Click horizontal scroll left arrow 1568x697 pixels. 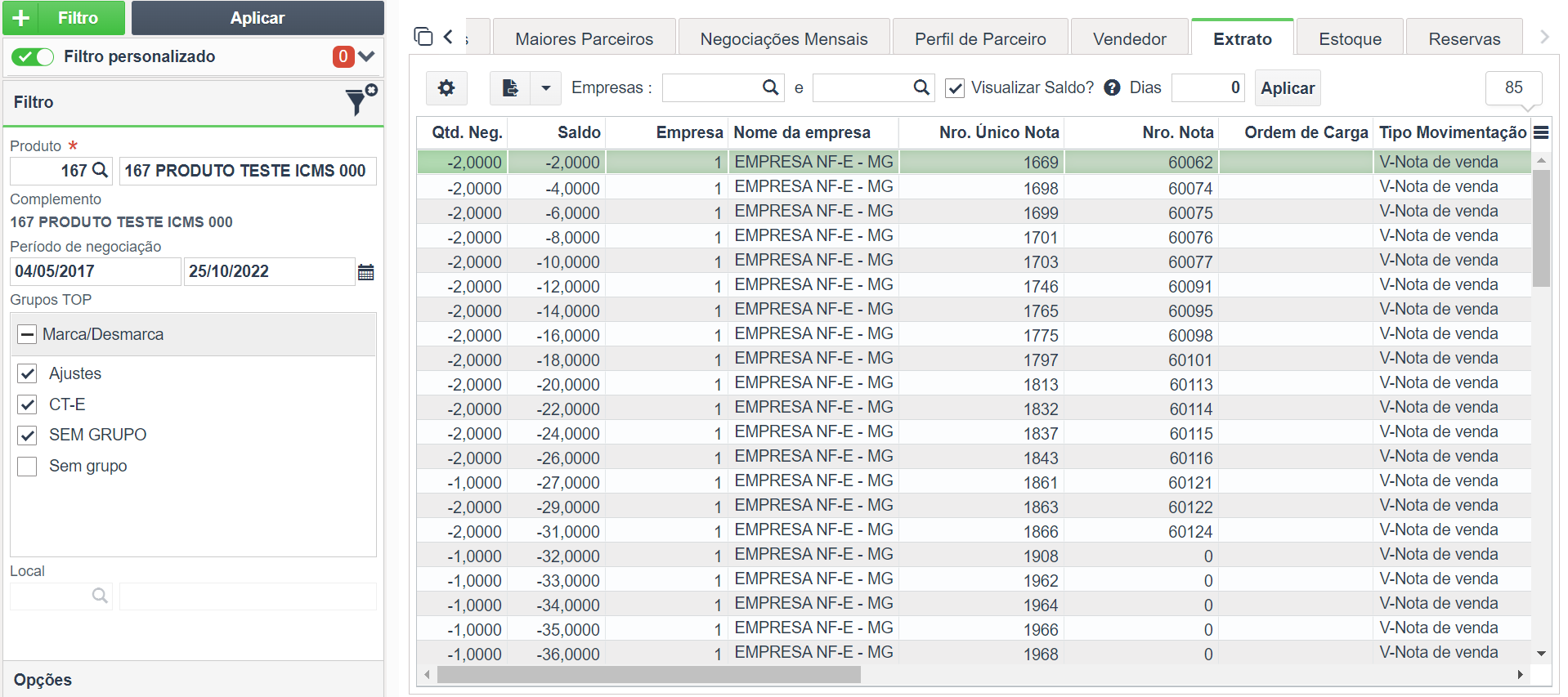tap(427, 674)
